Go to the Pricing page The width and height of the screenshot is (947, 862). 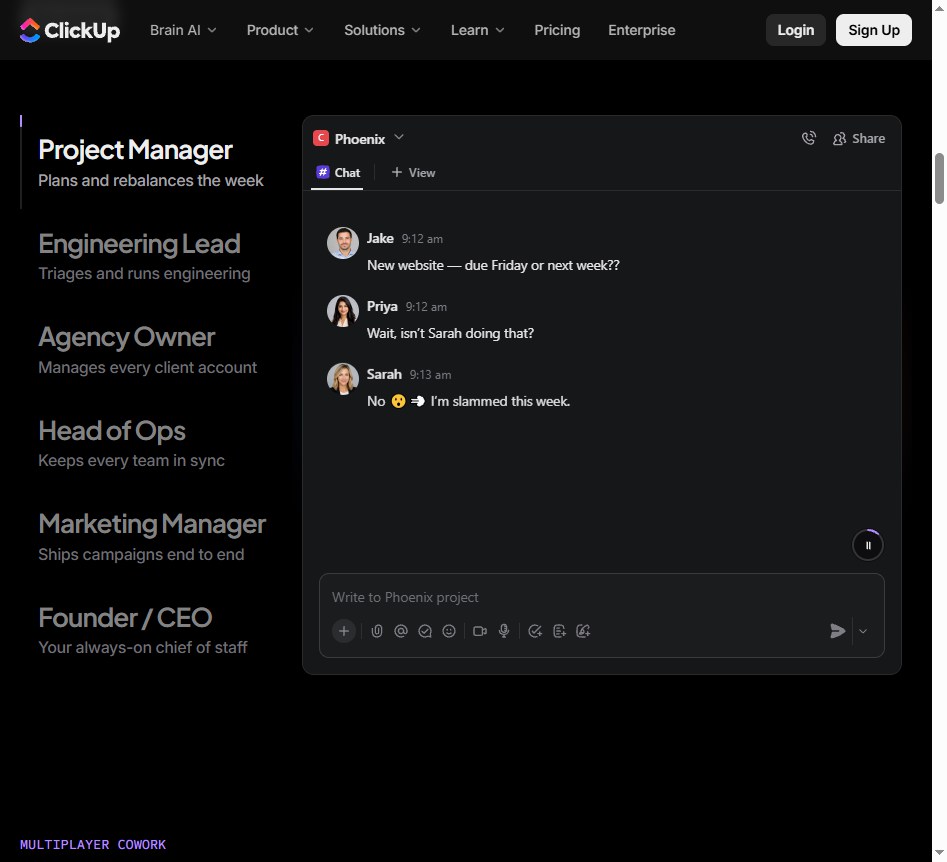[557, 30]
